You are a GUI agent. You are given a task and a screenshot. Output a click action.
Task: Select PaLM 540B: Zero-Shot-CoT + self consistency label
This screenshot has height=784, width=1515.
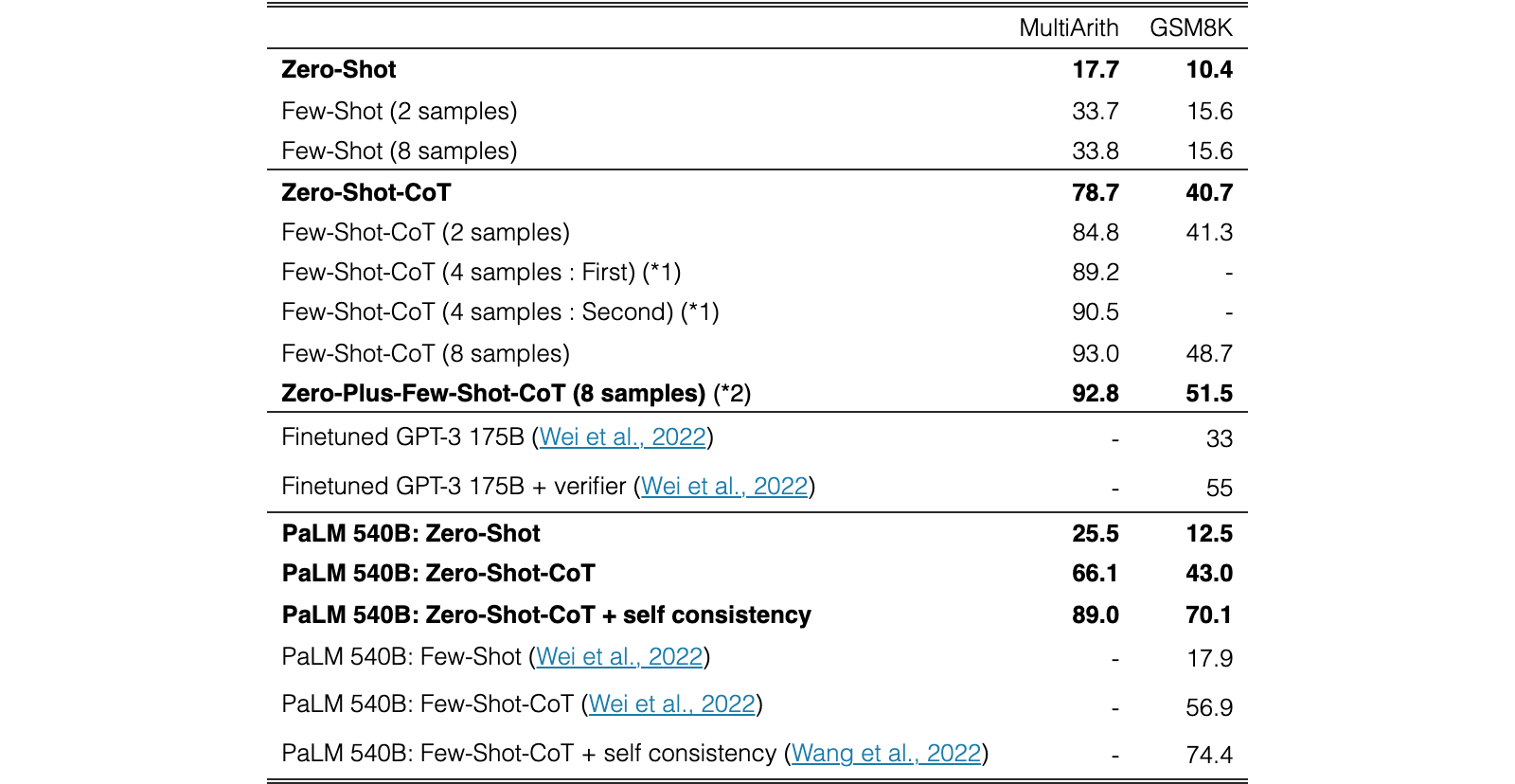tap(546, 615)
